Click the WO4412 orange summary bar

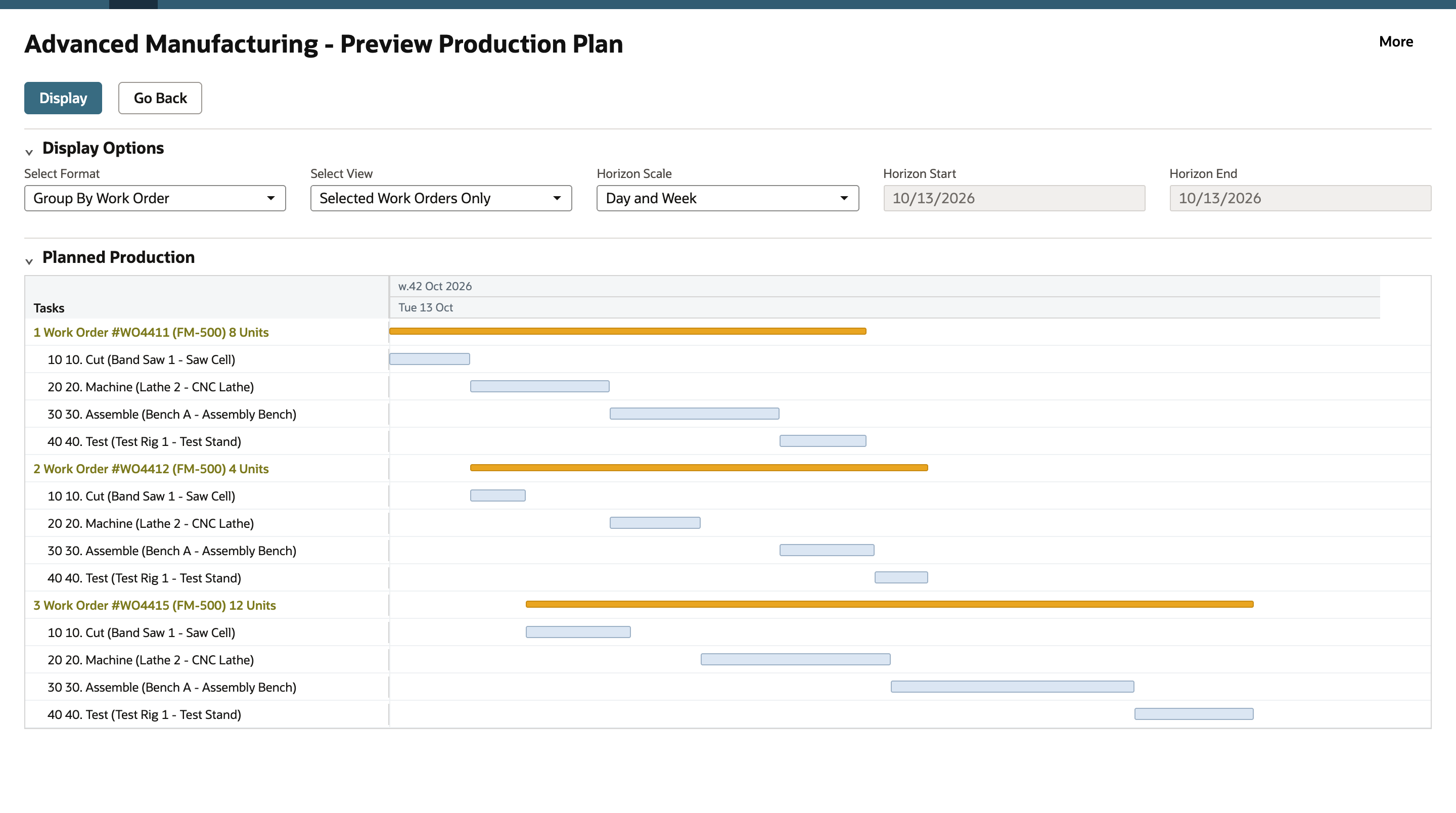(x=699, y=468)
